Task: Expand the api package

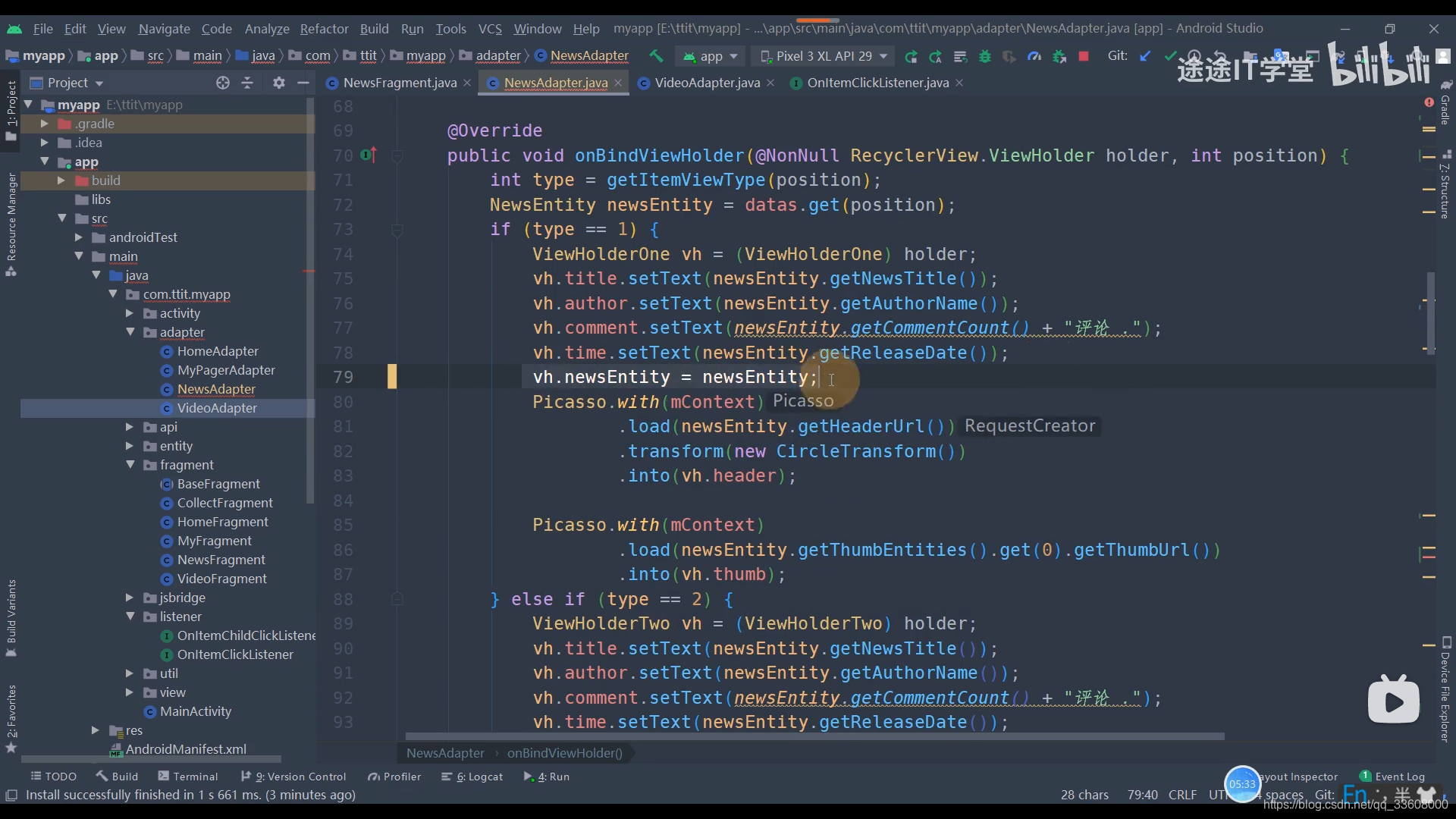Action: (130, 427)
